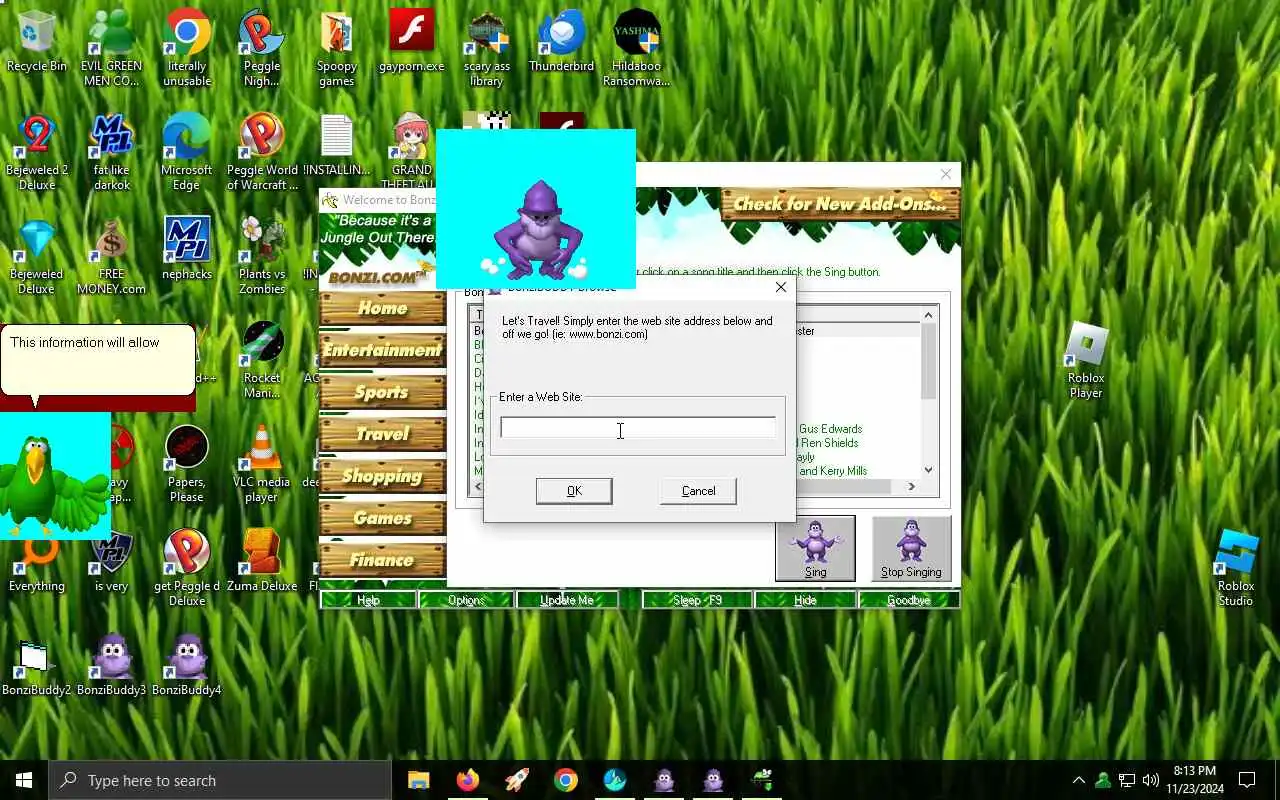Select the Papers, Please desktop icon
The height and width of the screenshot is (800, 1280).
187,464
